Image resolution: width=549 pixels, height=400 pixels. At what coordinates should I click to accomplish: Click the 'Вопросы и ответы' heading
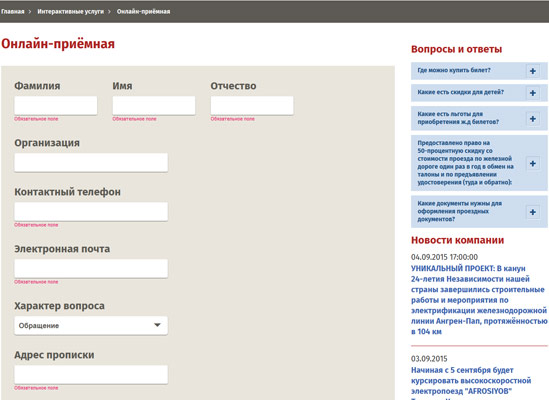(456, 49)
